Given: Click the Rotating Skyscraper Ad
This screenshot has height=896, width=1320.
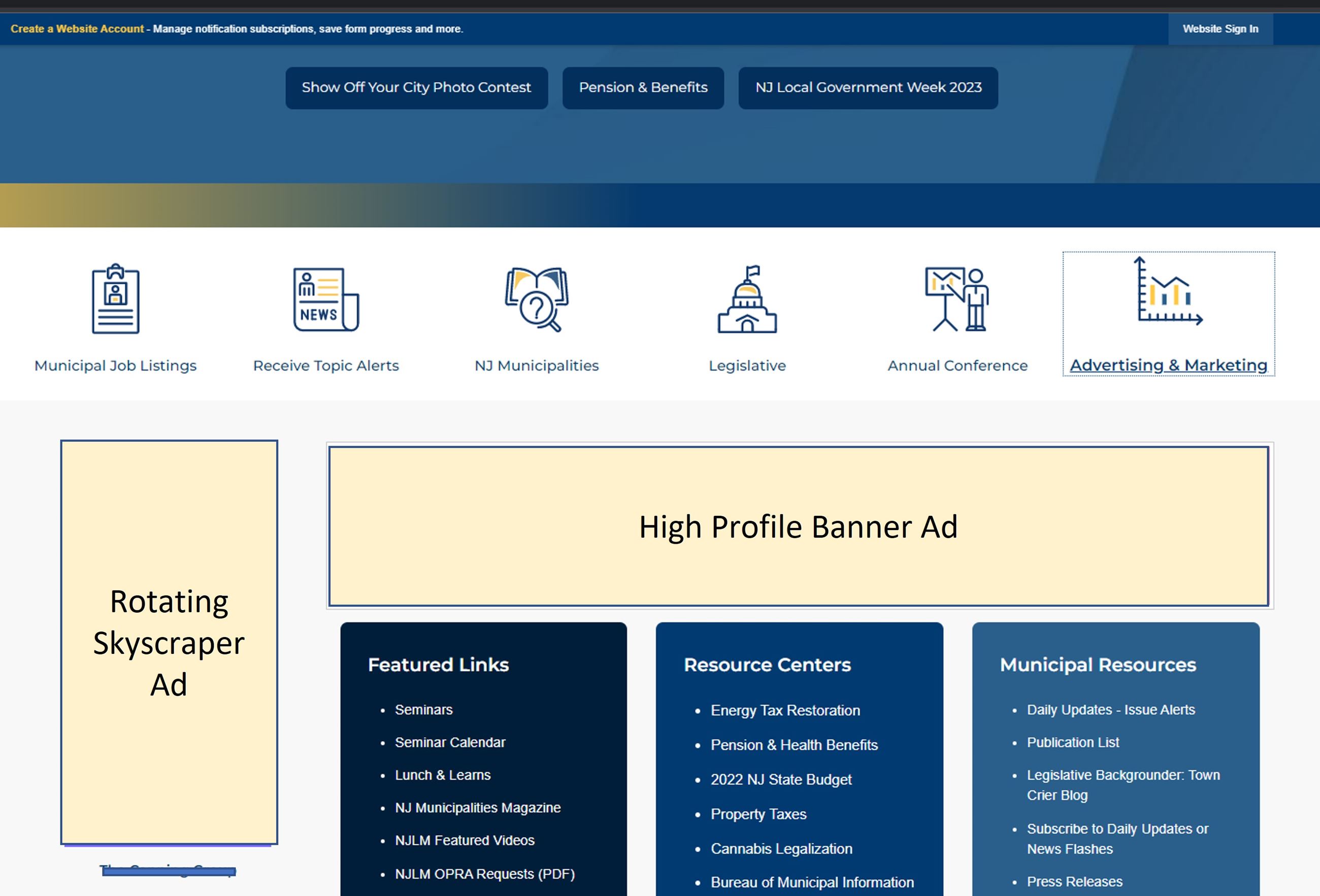Looking at the screenshot, I should click(x=169, y=642).
